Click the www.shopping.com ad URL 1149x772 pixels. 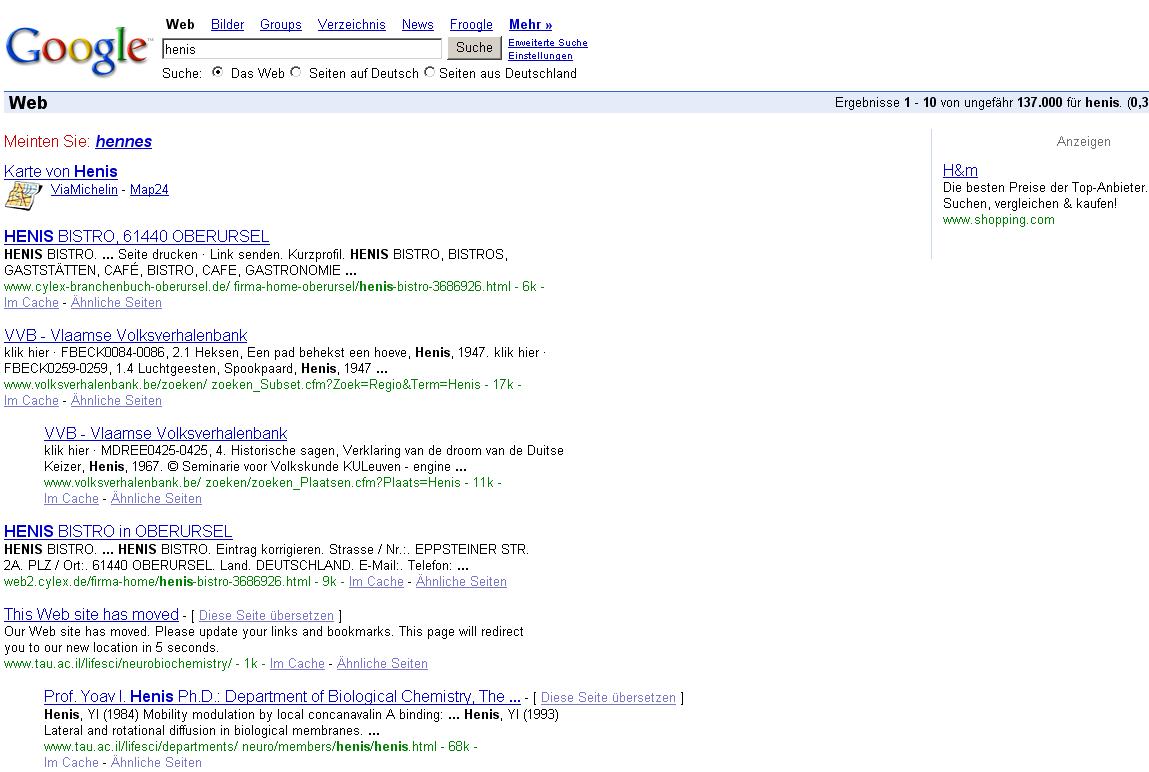click(x=998, y=220)
